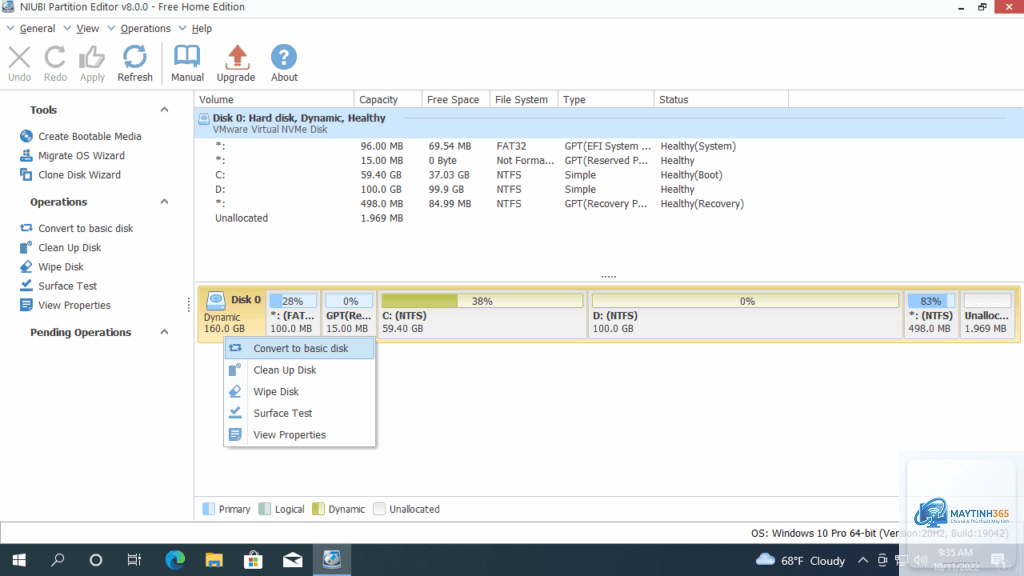Screen dimensions: 1024x576
Task: Open the Manual book icon
Action: click(x=187, y=56)
